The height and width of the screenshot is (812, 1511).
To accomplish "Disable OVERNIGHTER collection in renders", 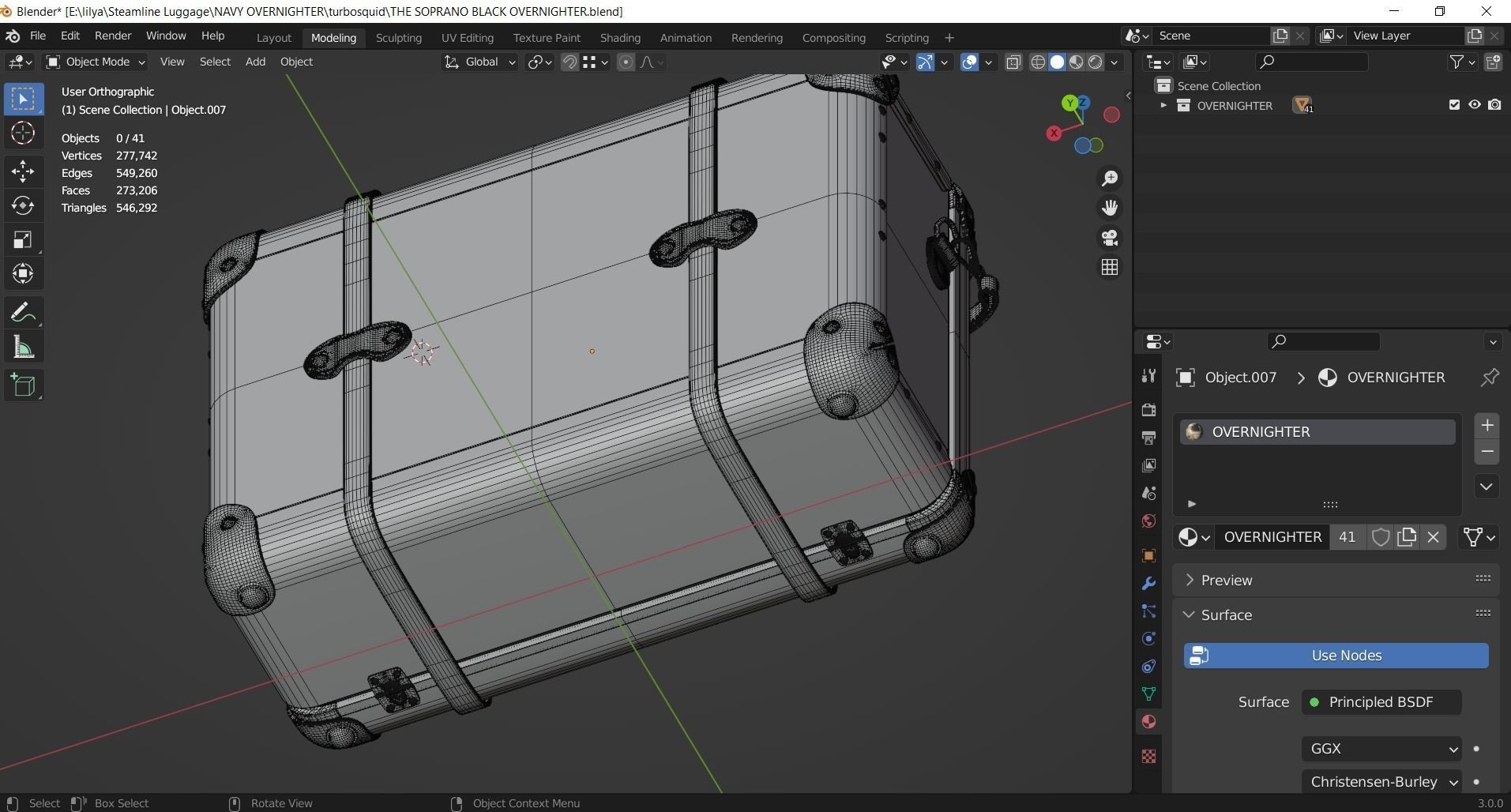I will pyautogui.click(x=1494, y=105).
